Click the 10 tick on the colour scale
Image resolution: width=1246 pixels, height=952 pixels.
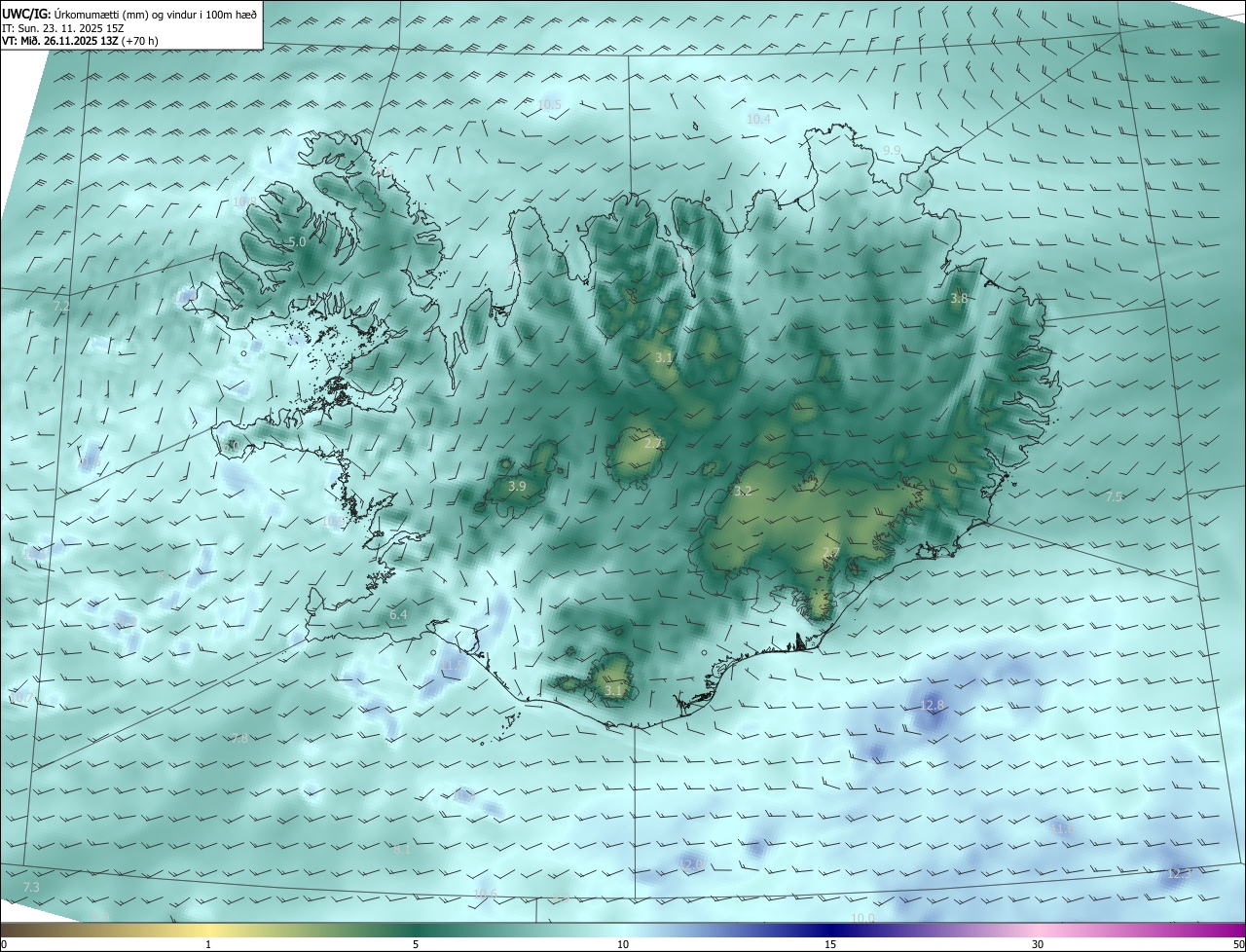pos(623,944)
